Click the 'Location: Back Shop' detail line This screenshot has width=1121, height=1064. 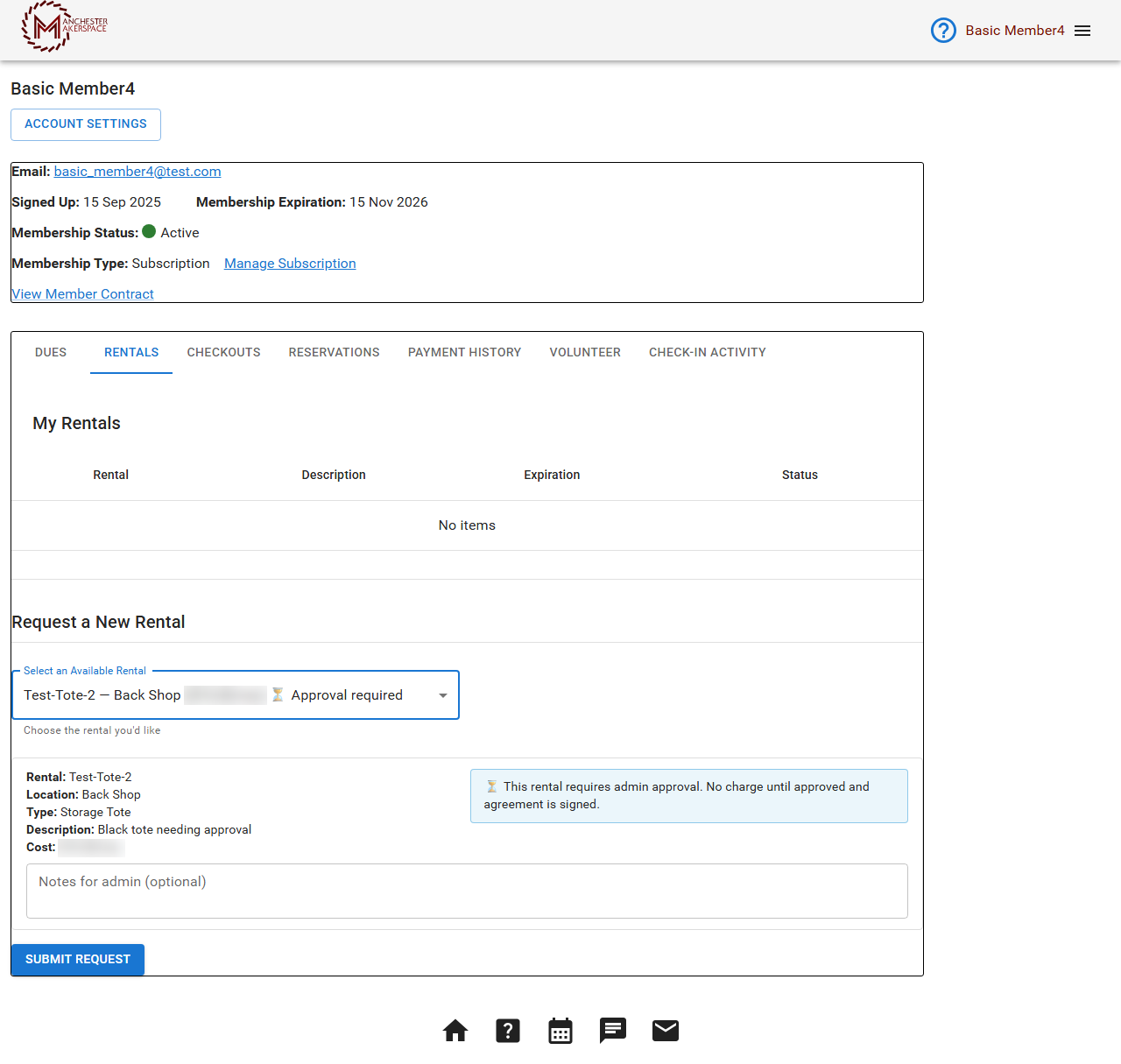pos(83,794)
